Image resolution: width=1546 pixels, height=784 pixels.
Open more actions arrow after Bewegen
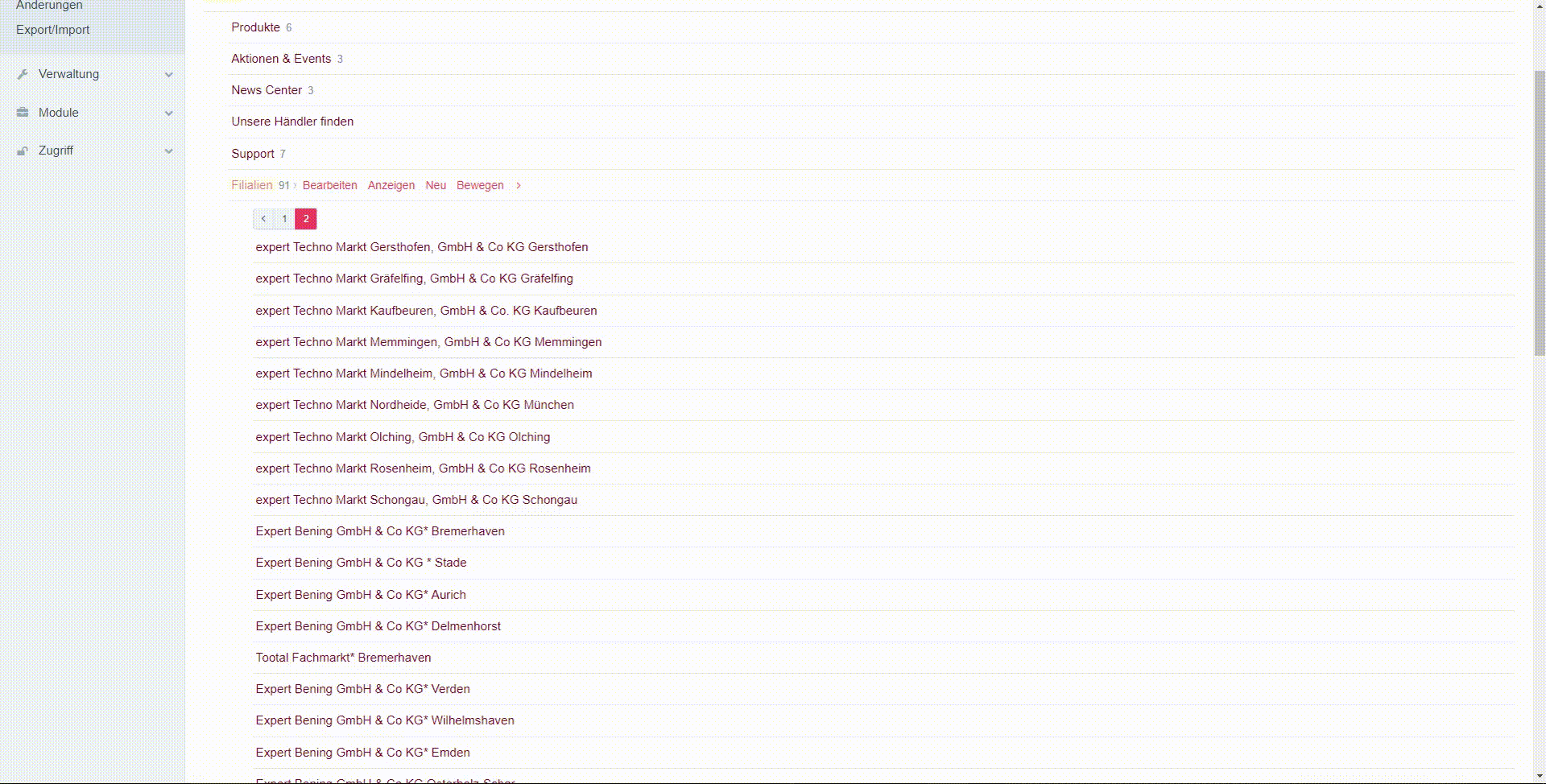519,185
